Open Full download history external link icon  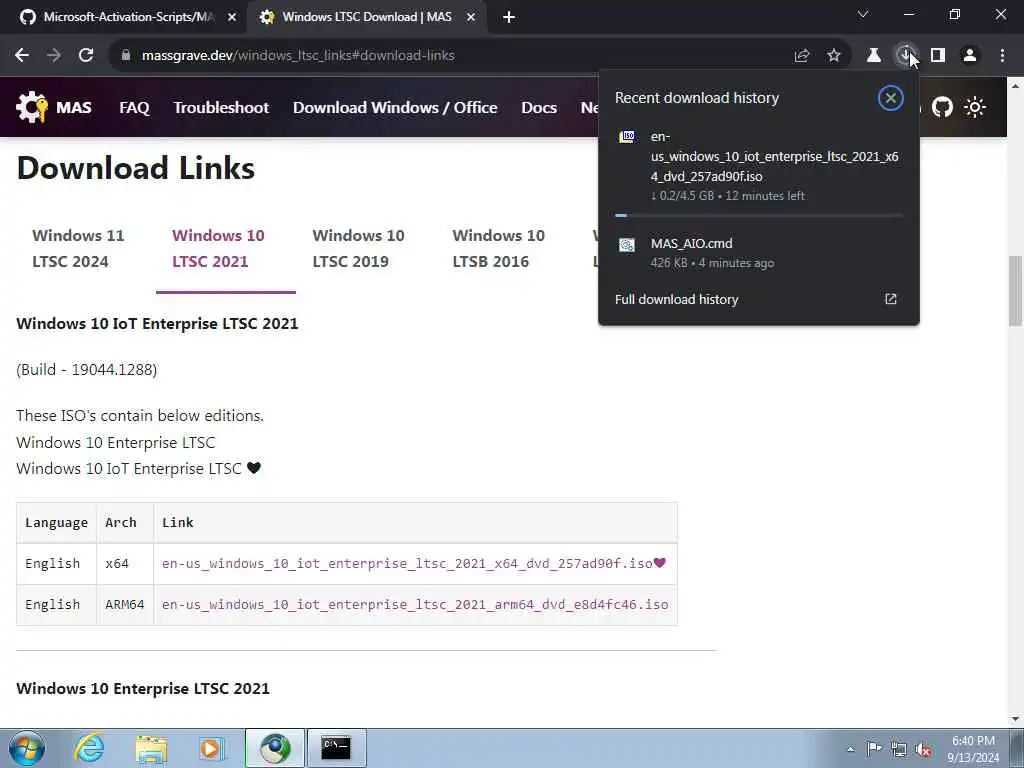(x=891, y=299)
